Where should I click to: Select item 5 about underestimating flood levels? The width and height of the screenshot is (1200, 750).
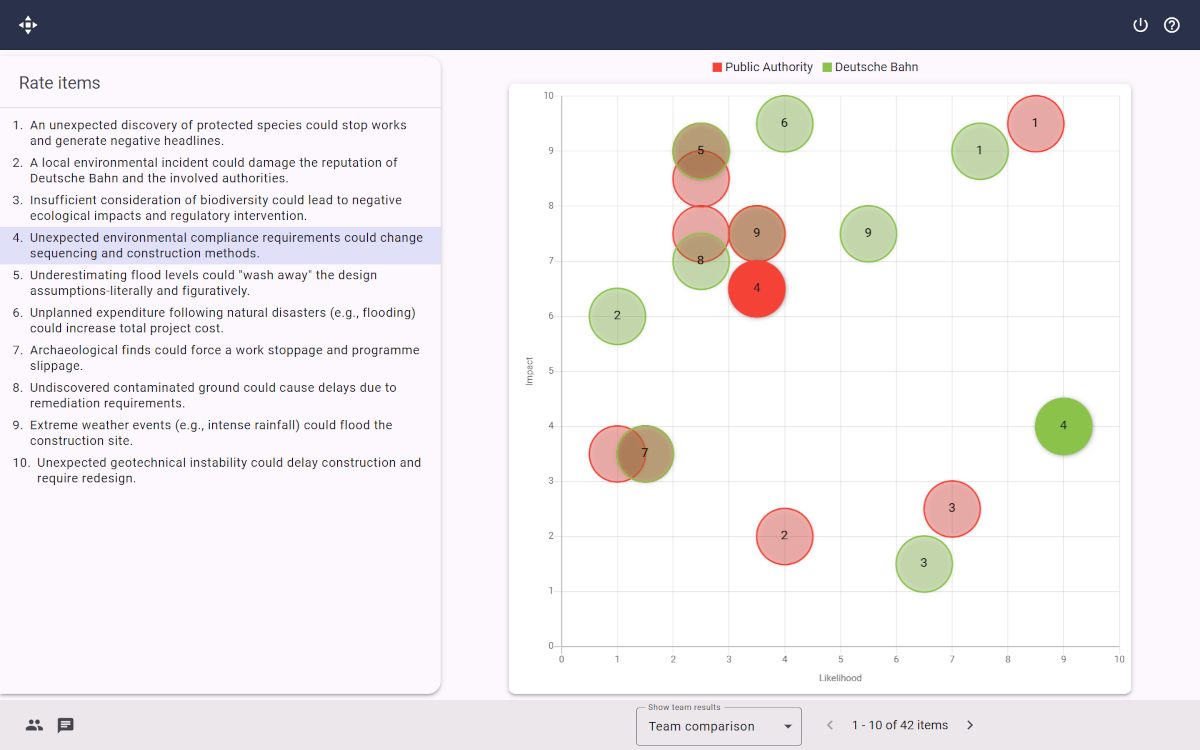point(220,283)
